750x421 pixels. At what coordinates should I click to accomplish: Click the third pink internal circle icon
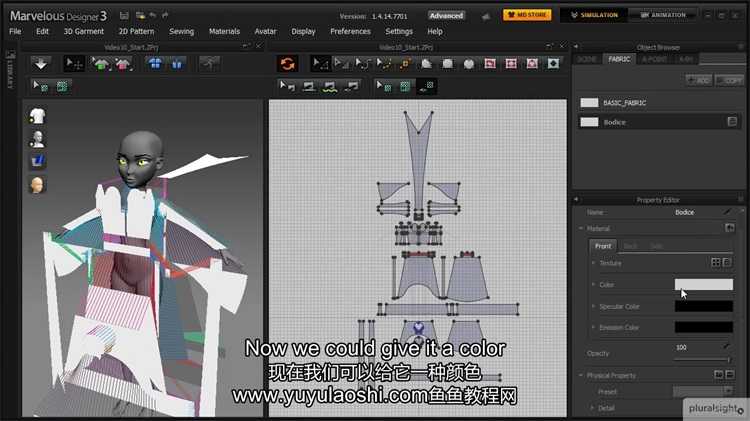point(532,64)
